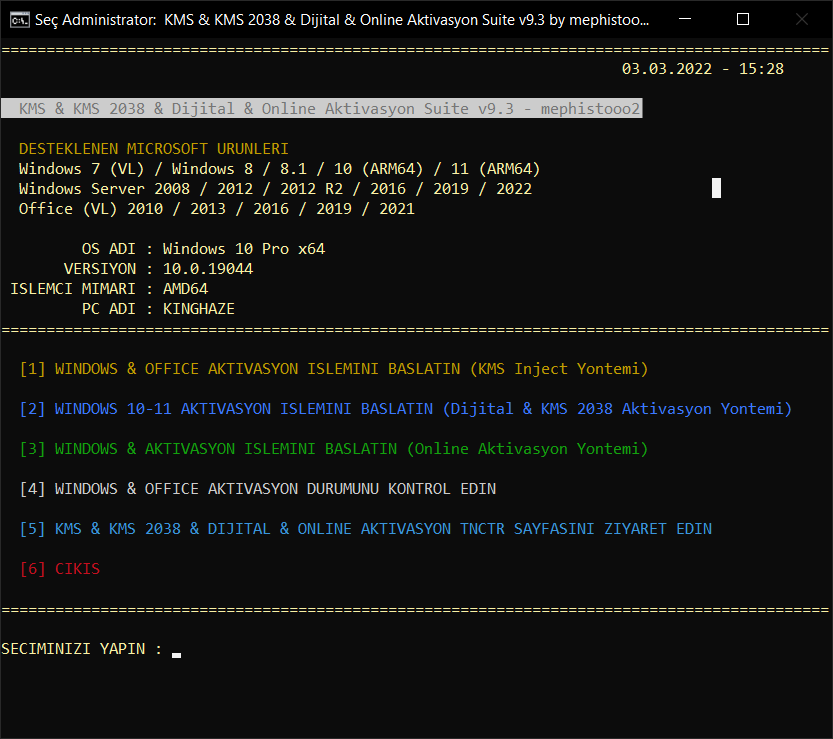Click the DESTEKLENEN MICROSOFT URUNLERI heading
Image resolution: width=833 pixels, height=739 pixels.
pos(154,148)
